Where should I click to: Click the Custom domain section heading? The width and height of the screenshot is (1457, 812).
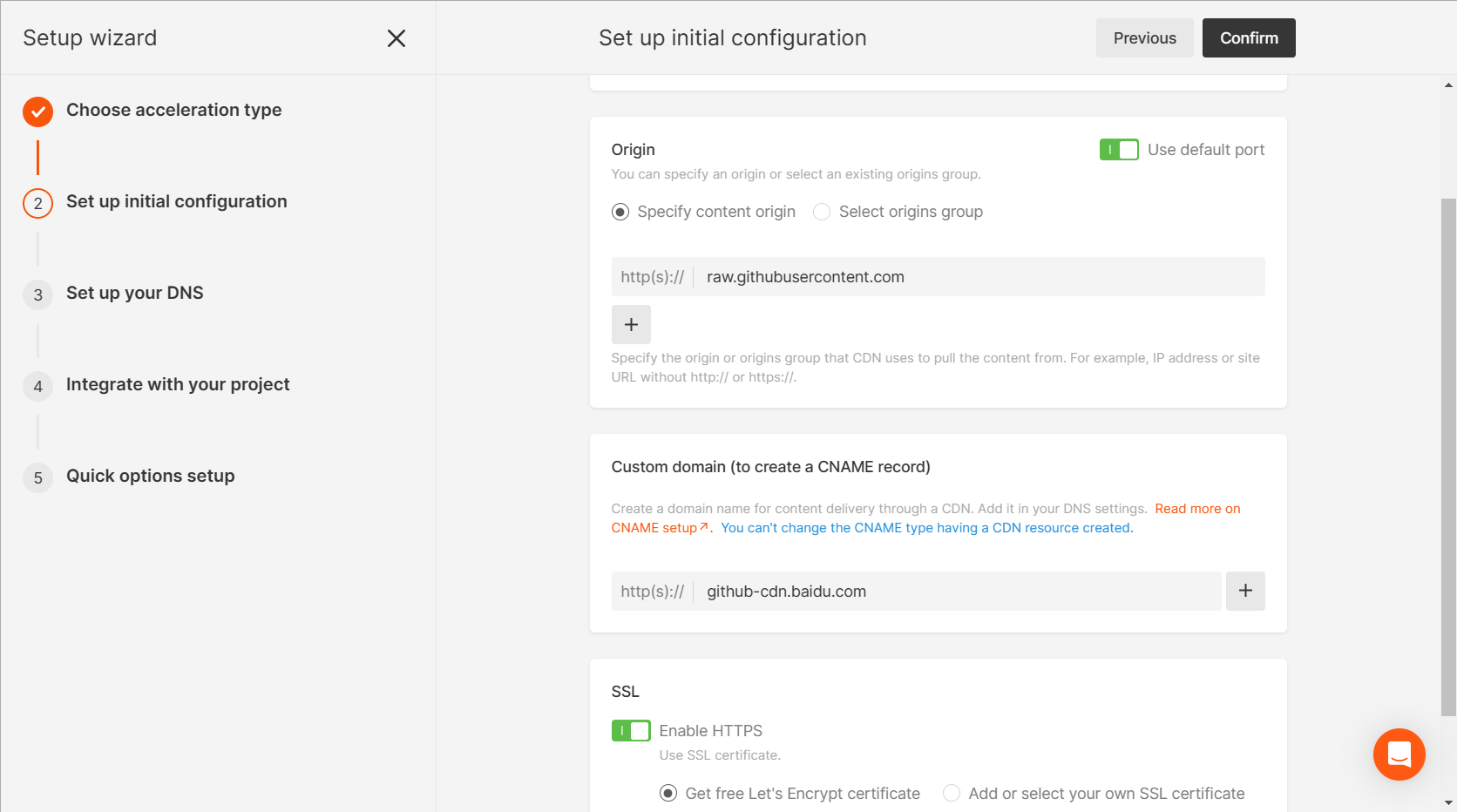pyautogui.click(x=770, y=467)
